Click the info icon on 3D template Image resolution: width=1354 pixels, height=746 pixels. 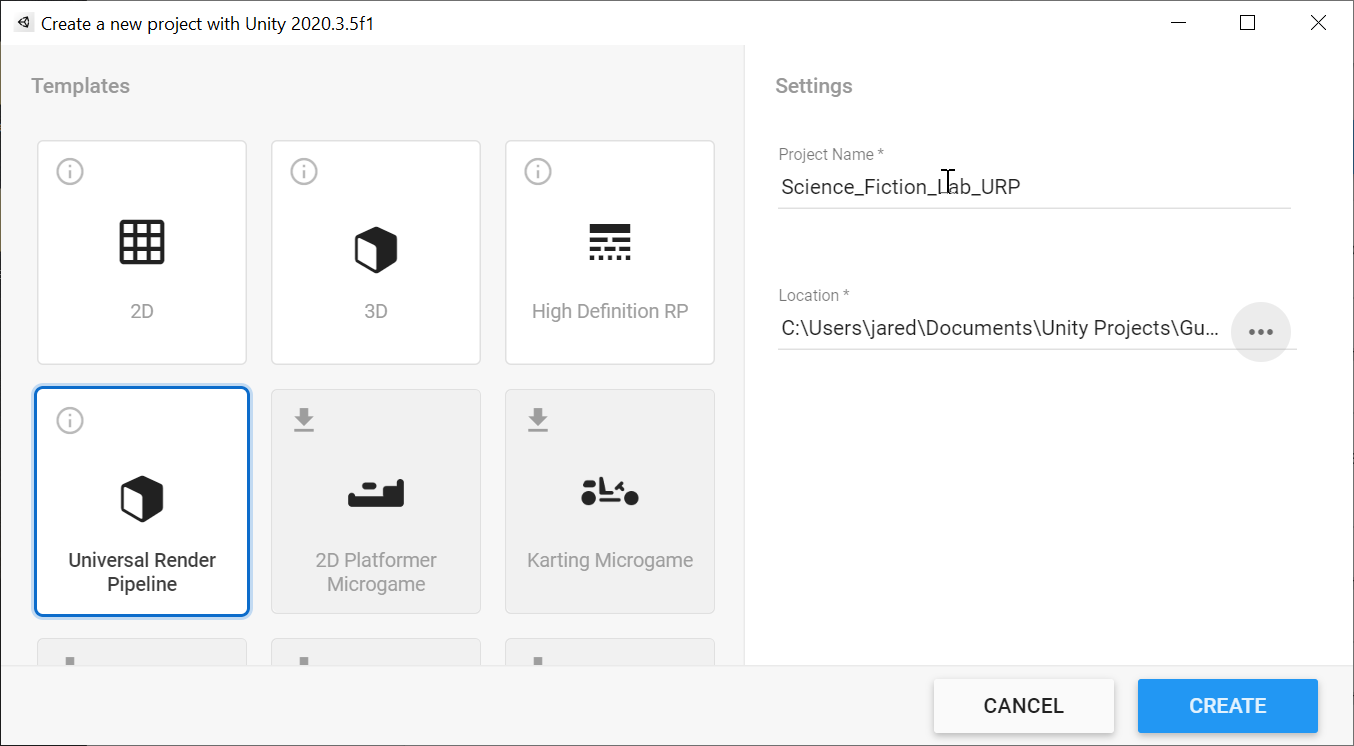[304, 172]
